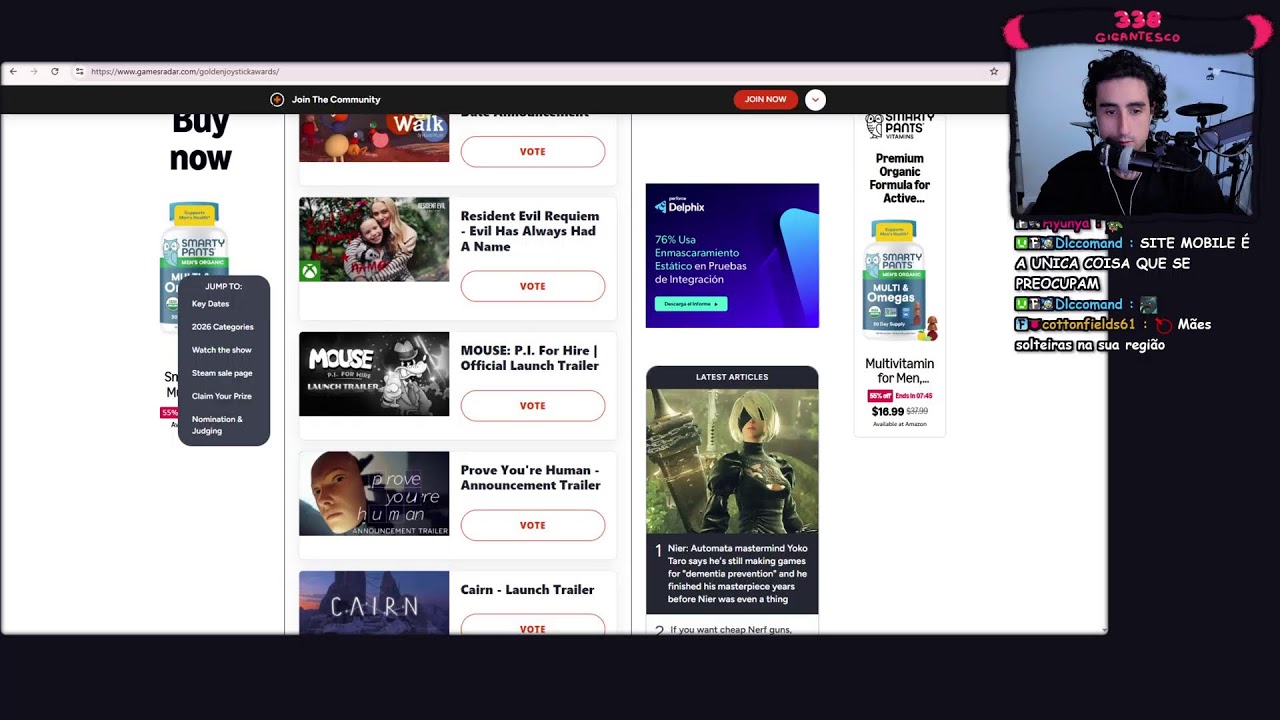Click the $16.99 price in ad
The width and height of the screenshot is (1280, 720).
(887, 411)
